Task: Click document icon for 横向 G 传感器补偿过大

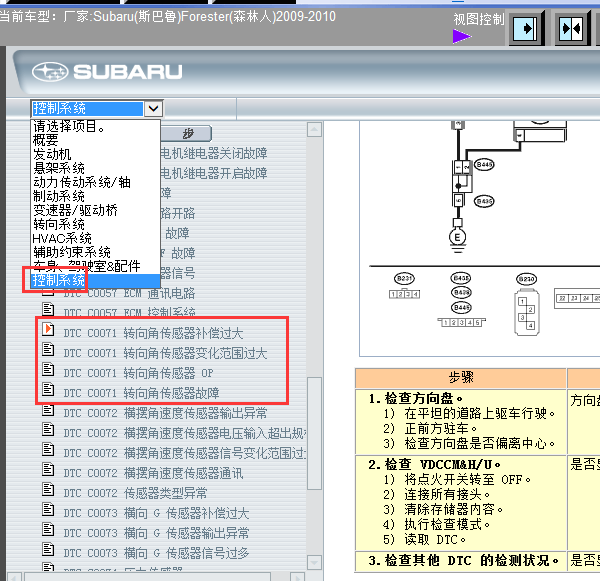Action: tap(48, 509)
